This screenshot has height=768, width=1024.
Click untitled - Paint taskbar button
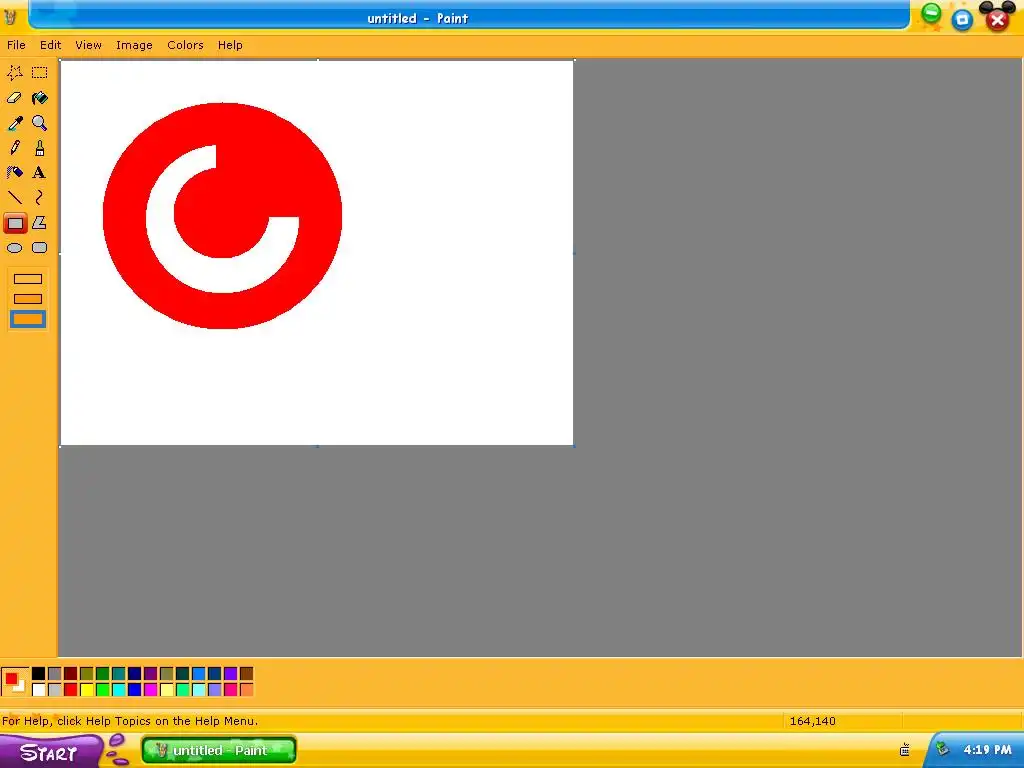(x=219, y=750)
